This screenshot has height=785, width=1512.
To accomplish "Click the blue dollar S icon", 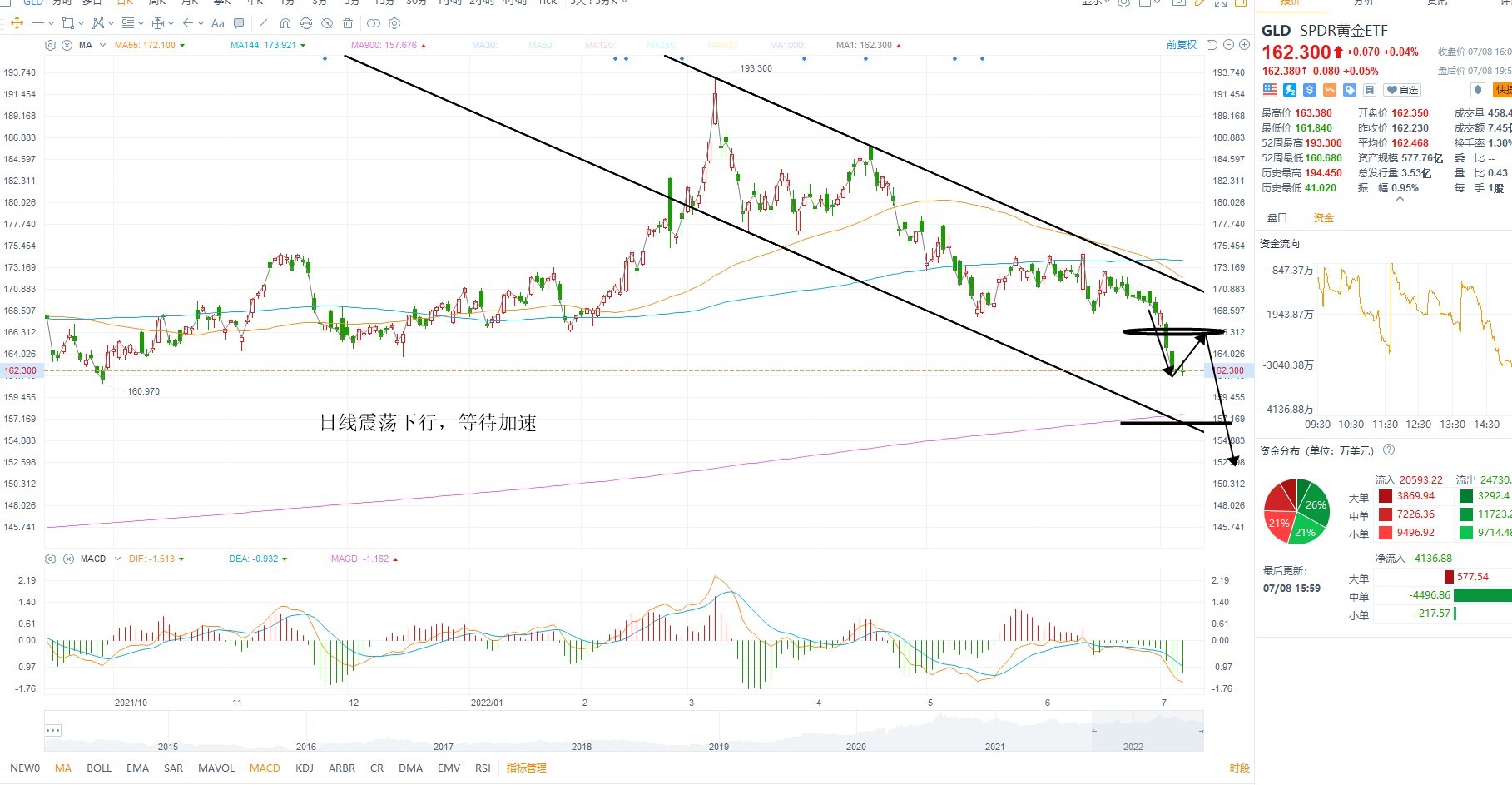I will click(x=1310, y=90).
